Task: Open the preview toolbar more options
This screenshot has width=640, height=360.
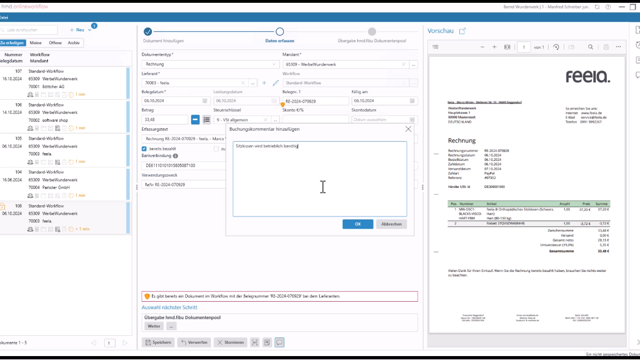Action: [619, 47]
